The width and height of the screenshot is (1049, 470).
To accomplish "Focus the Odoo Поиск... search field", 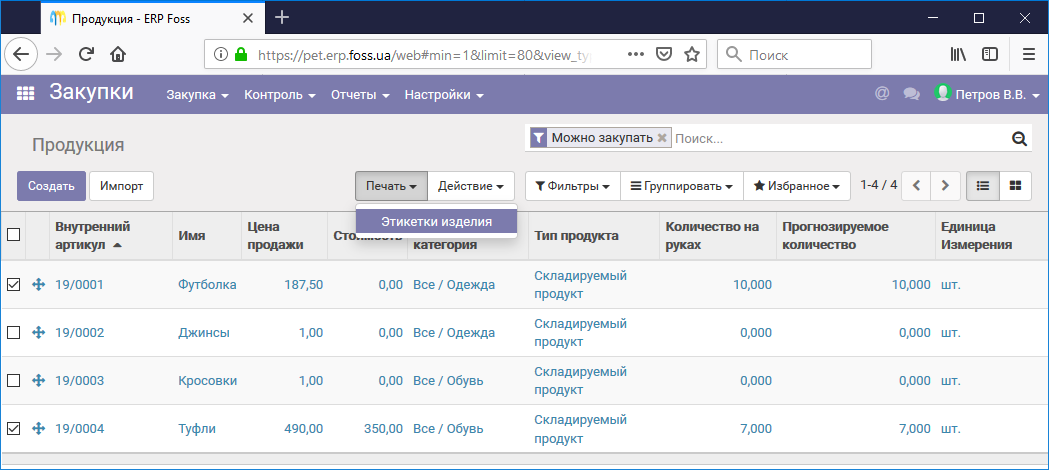I will coord(840,138).
